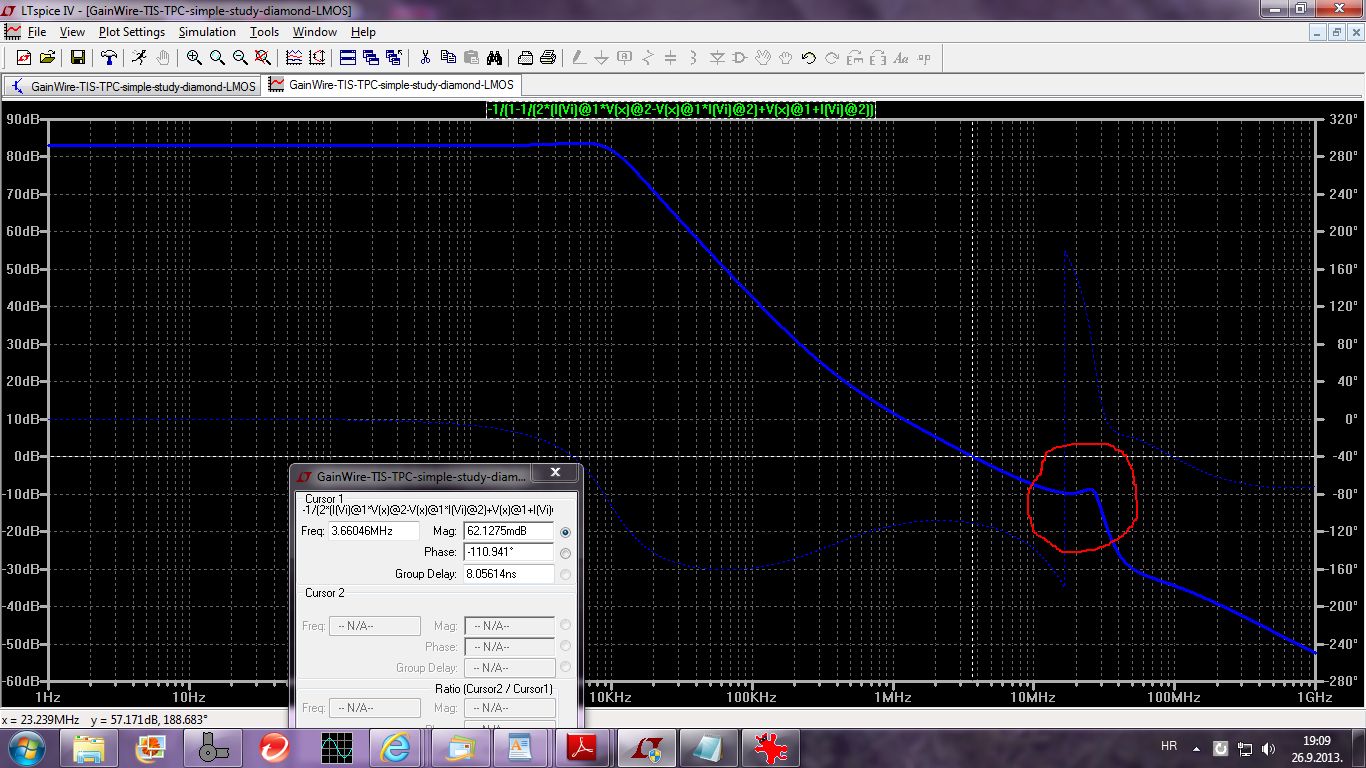The width and height of the screenshot is (1366, 768).
Task: Click the Copy toolbar icon
Action: click(448, 58)
